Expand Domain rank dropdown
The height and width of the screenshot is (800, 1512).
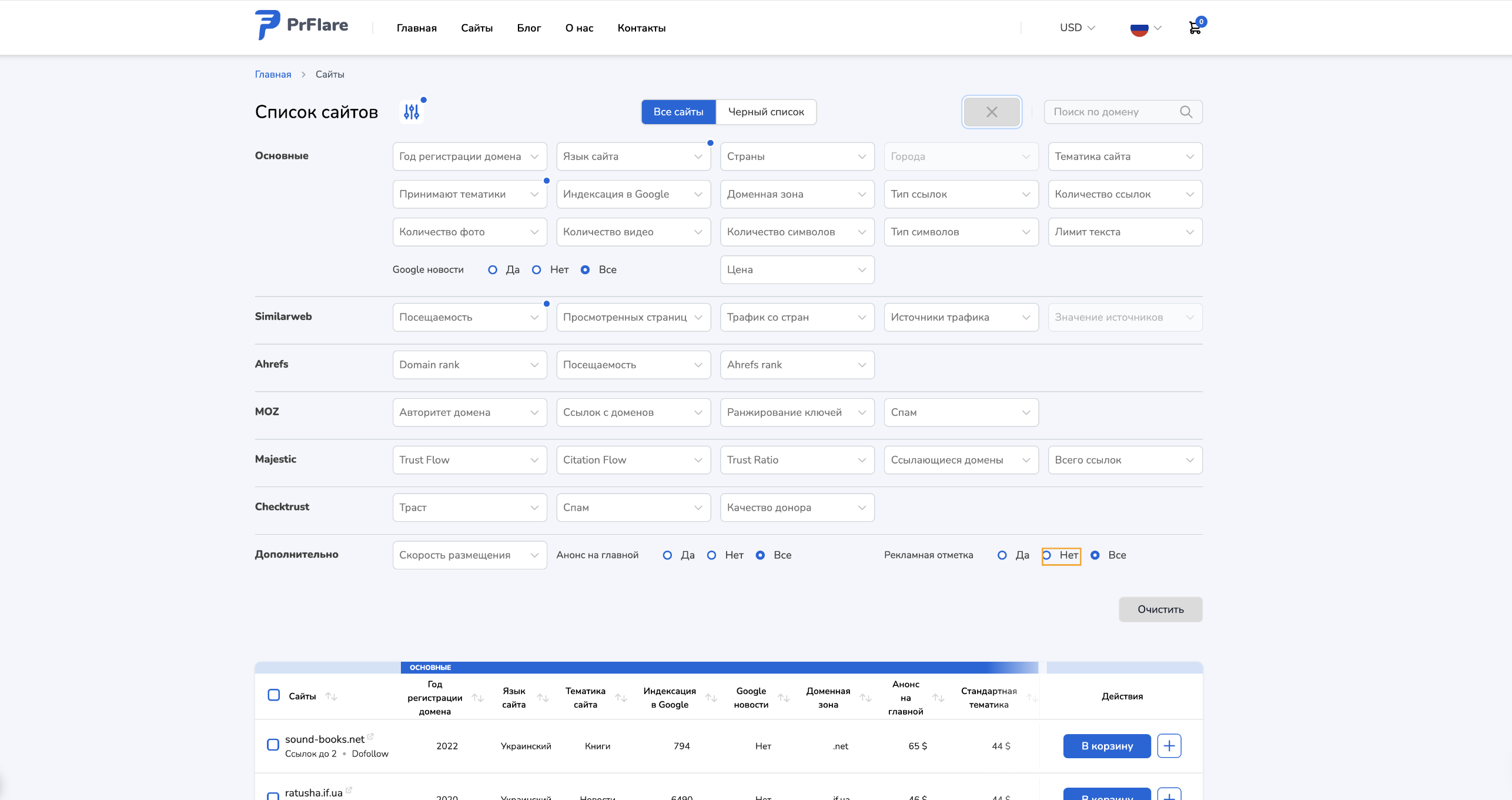(x=470, y=365)
